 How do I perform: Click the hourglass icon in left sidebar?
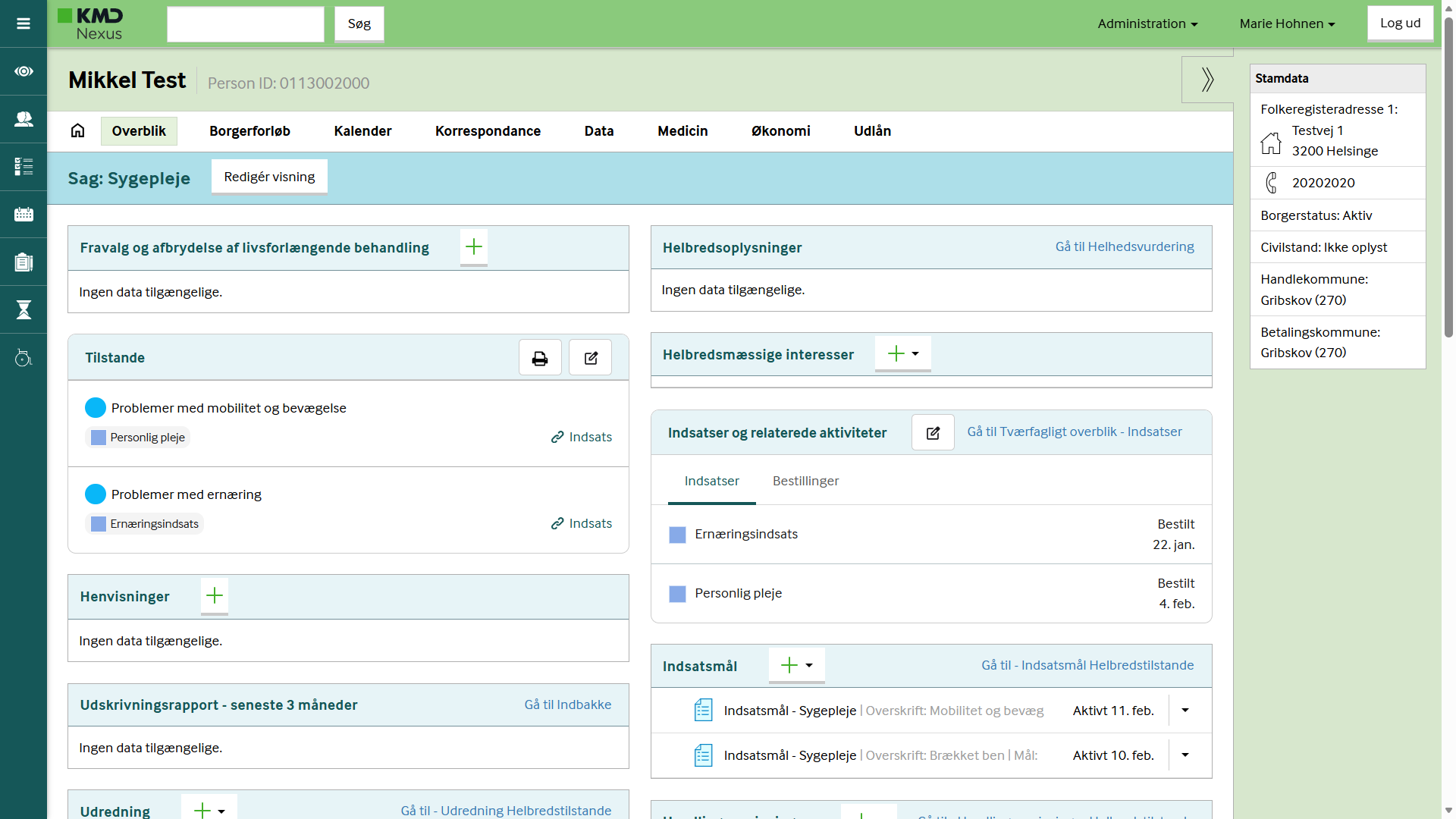(24, 309)
